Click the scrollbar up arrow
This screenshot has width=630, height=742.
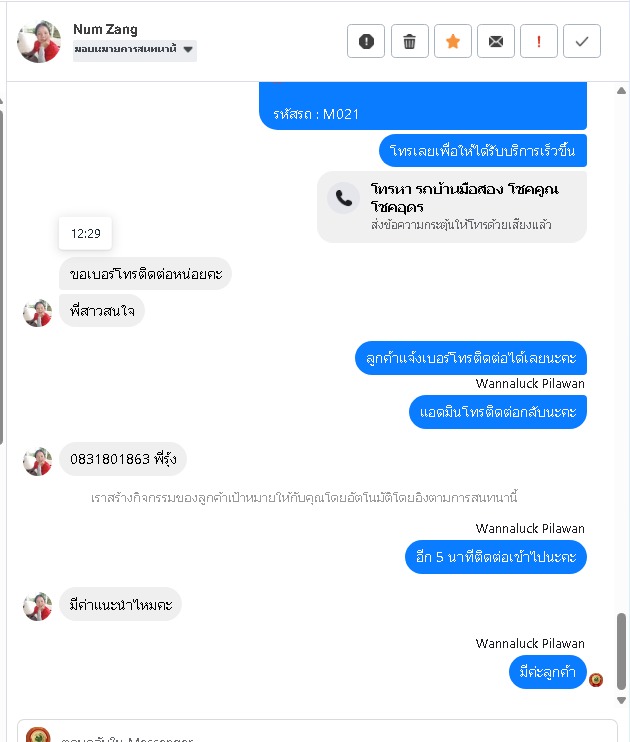[621, 91]
